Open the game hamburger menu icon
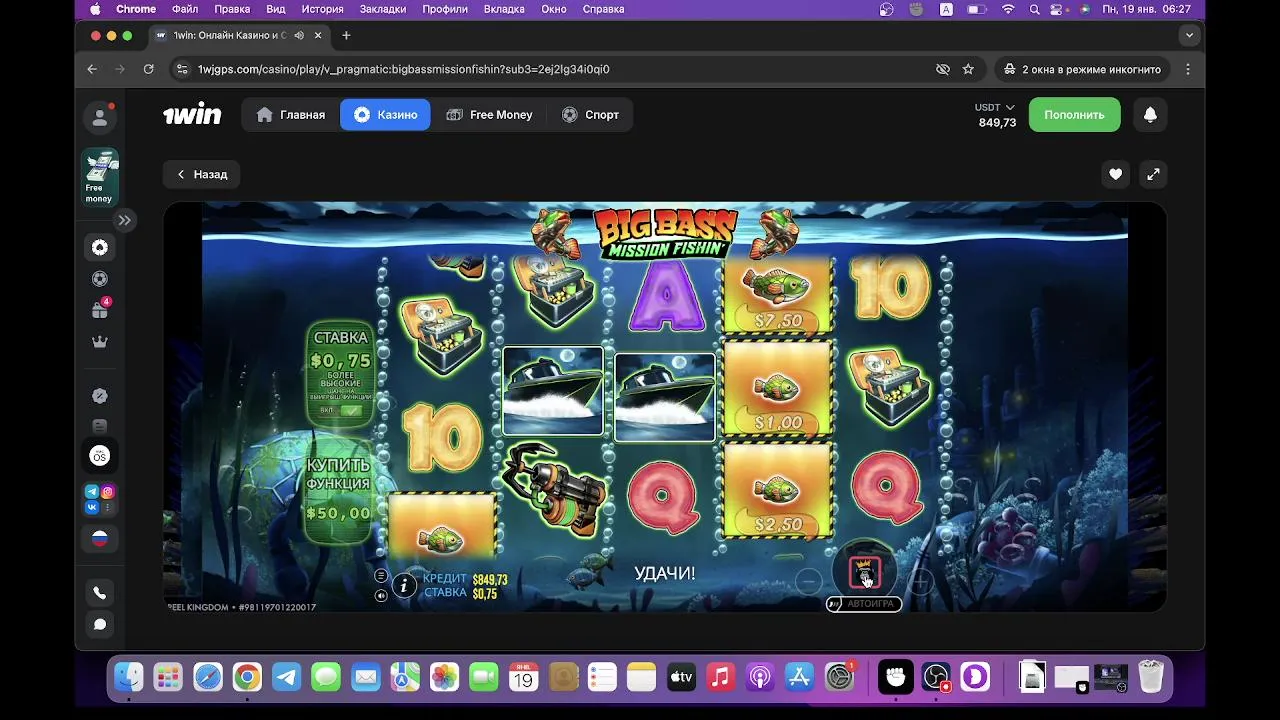 (381, 576)
